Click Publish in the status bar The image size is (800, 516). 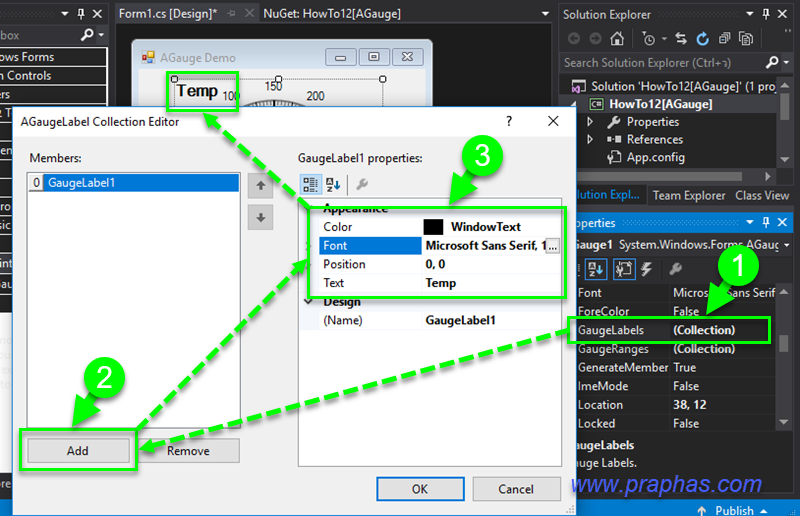pos(734,510)
